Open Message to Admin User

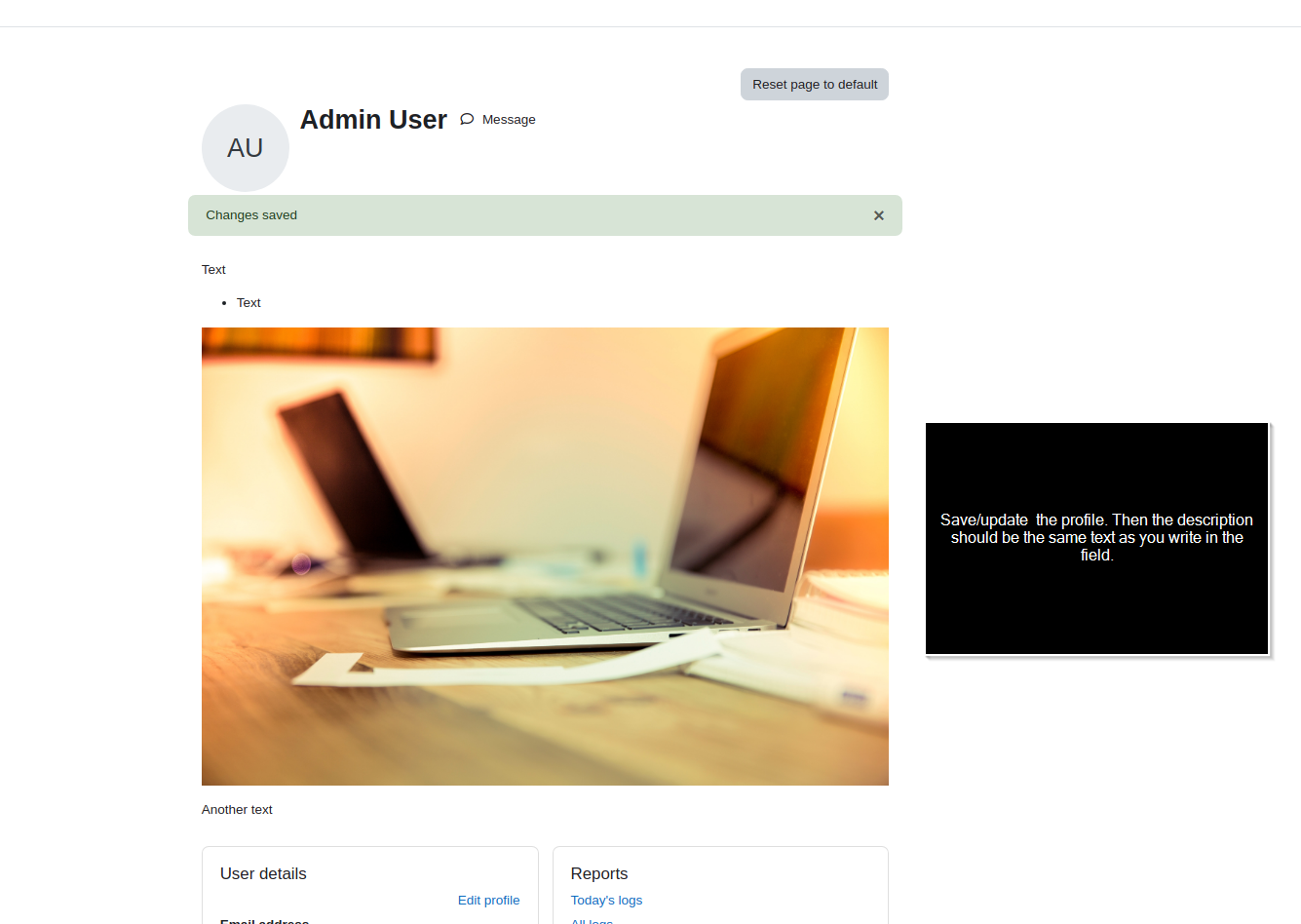[x=498, y=120]
